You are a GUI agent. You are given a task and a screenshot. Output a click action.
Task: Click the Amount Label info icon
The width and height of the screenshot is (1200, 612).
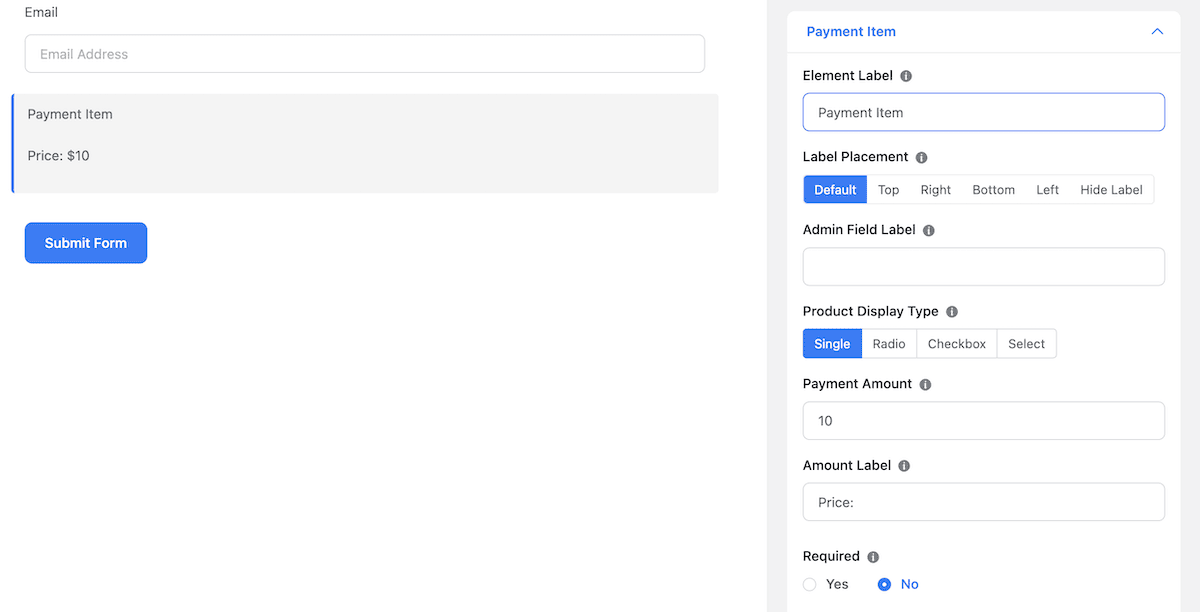coord(905,466)
